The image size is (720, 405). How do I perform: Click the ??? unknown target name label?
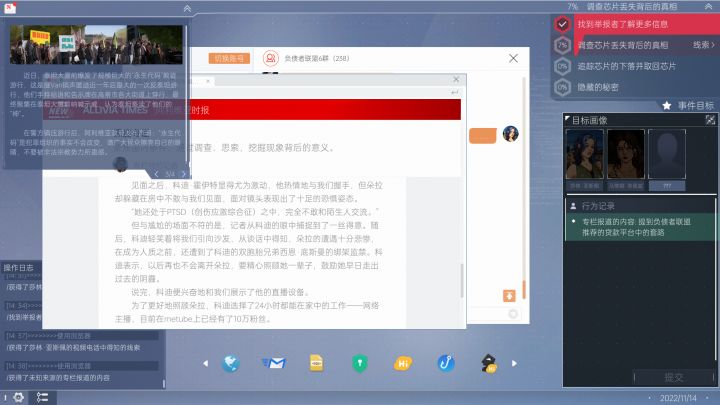tap(667, 186)
